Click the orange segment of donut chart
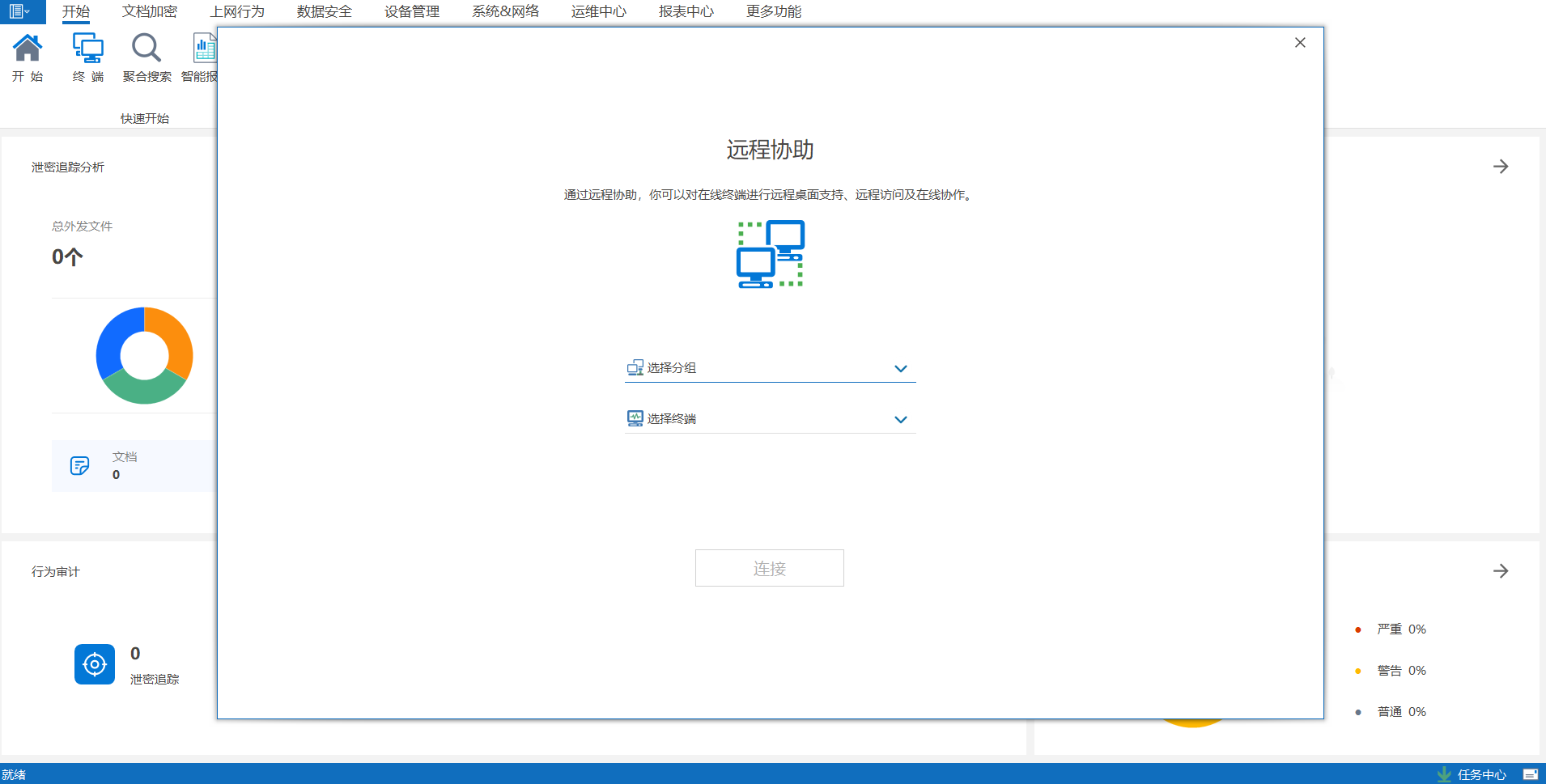This screenshot has height=784, width=1546. (174, 340)
